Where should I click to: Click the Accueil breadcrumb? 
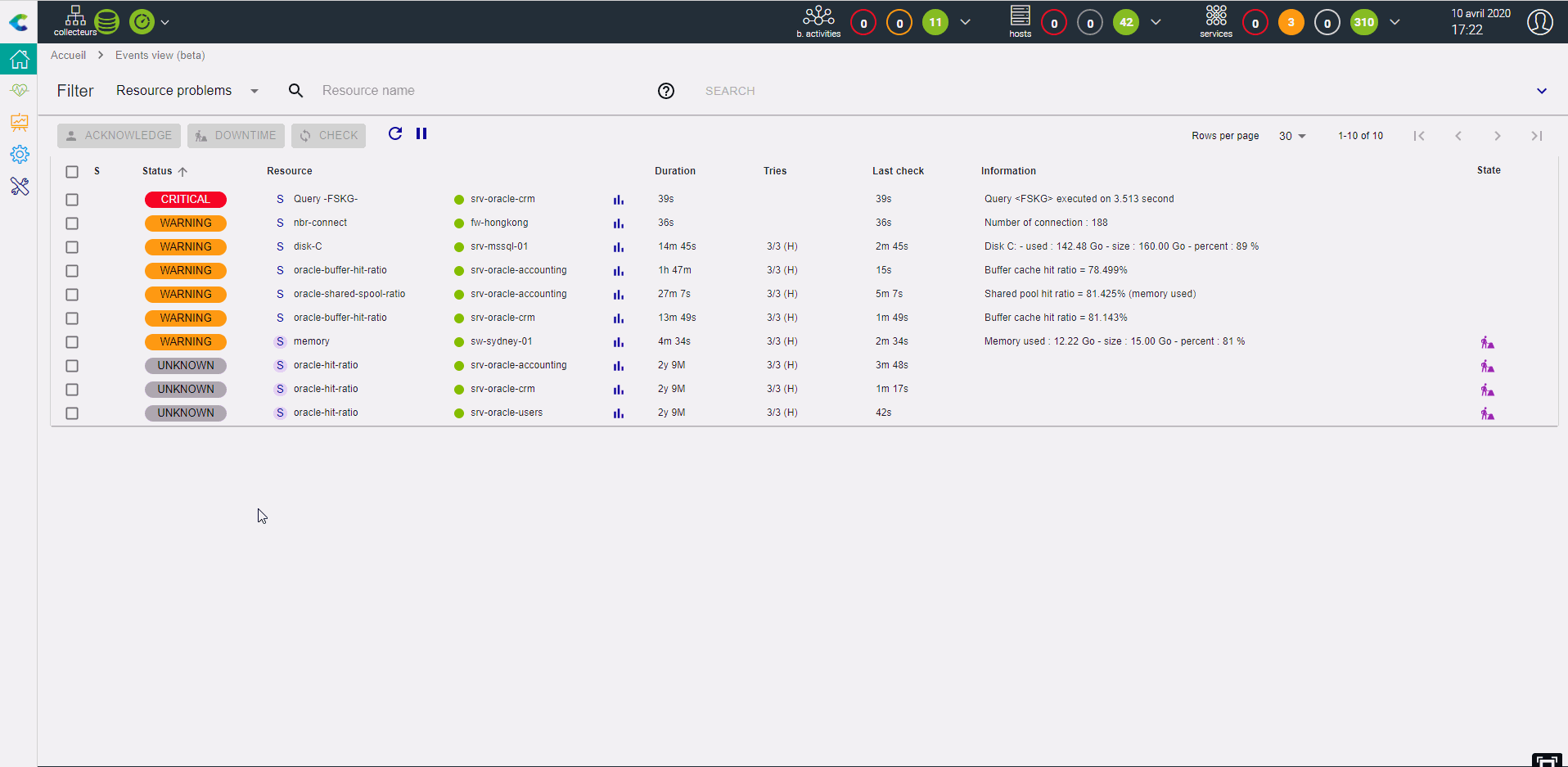click(68, 55)
